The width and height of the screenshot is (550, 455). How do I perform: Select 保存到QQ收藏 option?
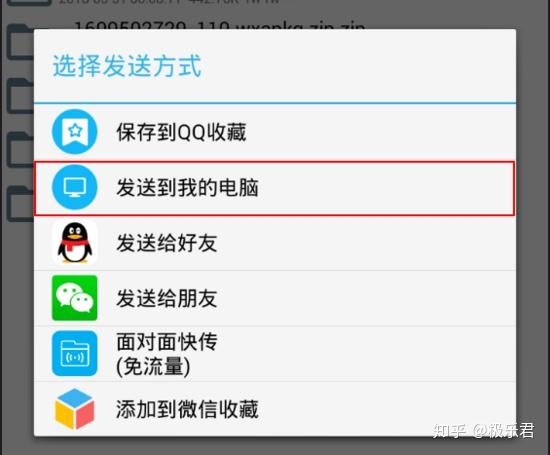(275, 132)
